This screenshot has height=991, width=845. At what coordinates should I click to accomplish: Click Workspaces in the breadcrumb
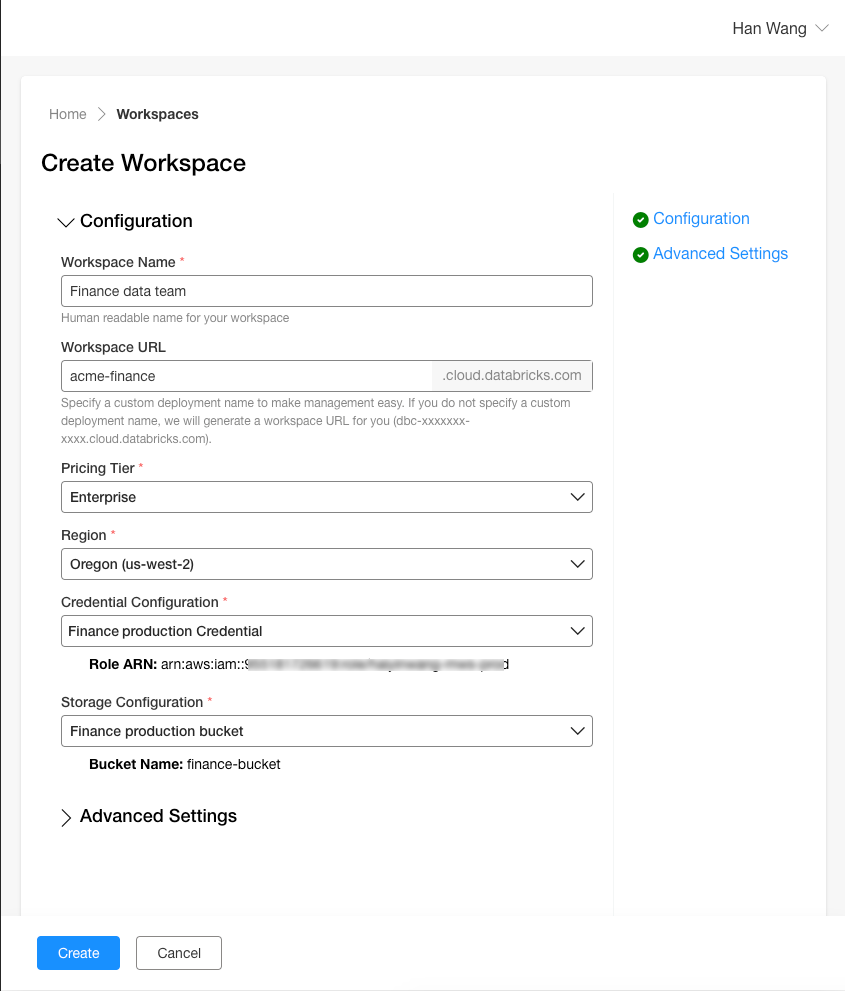tap(157, 114)
